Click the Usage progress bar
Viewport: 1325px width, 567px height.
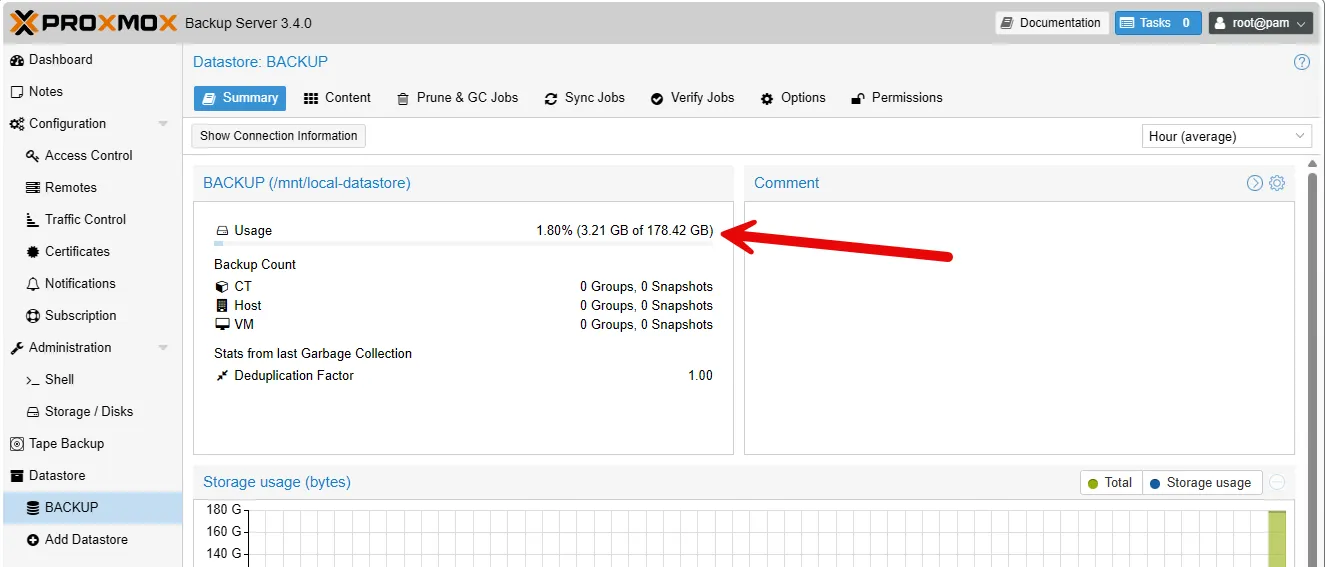point(463,243)
